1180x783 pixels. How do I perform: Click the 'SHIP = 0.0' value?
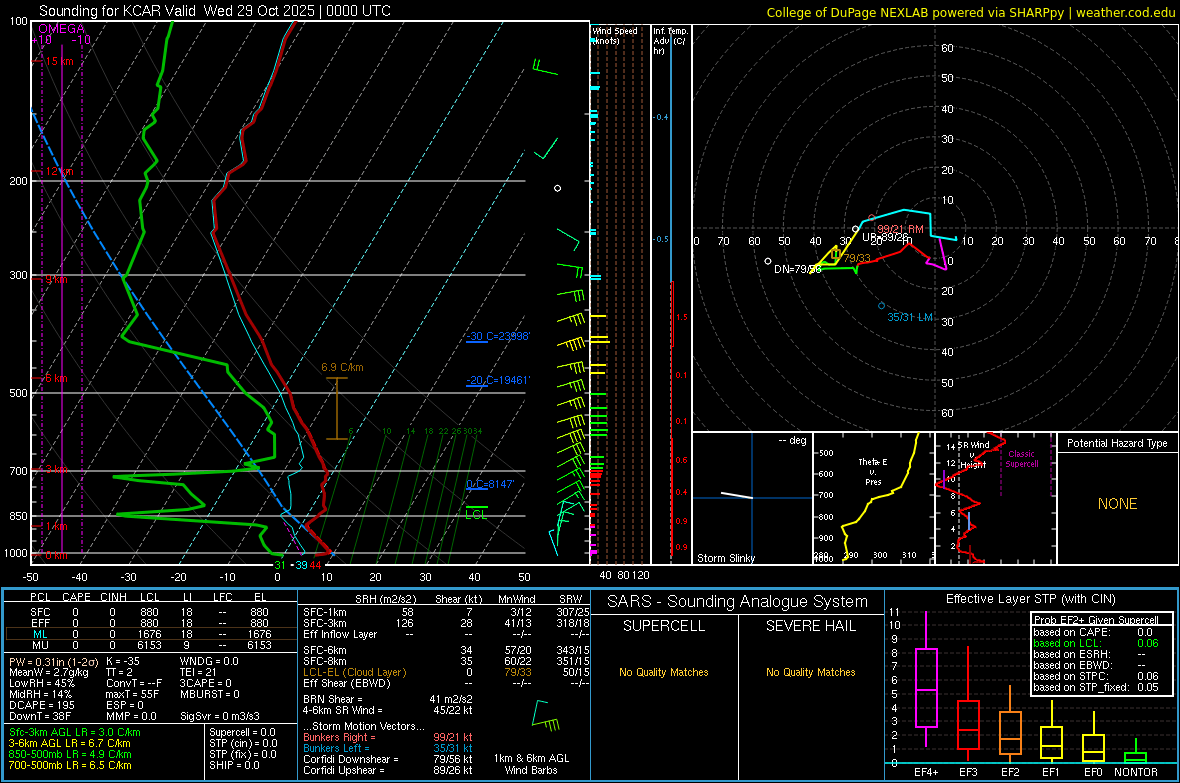tap(234, 765)
